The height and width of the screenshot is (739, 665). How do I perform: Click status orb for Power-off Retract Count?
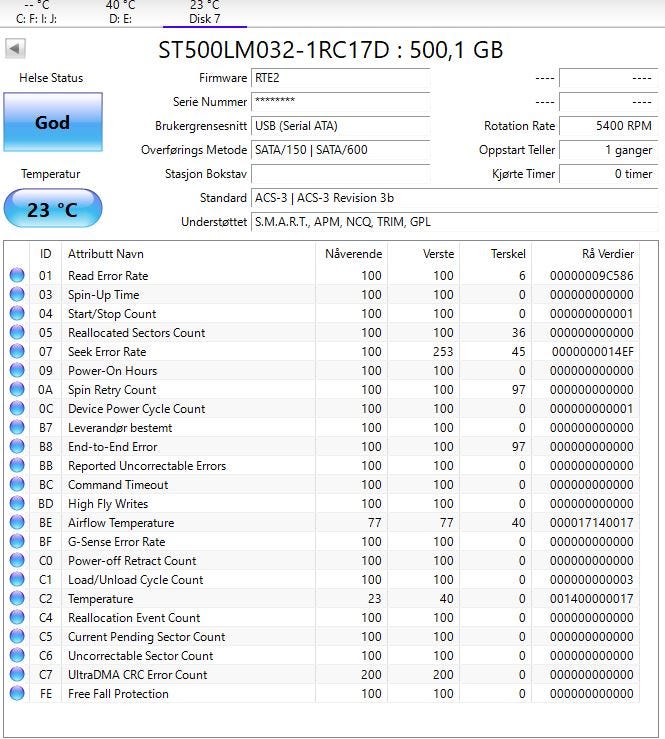tap(17, 560)
